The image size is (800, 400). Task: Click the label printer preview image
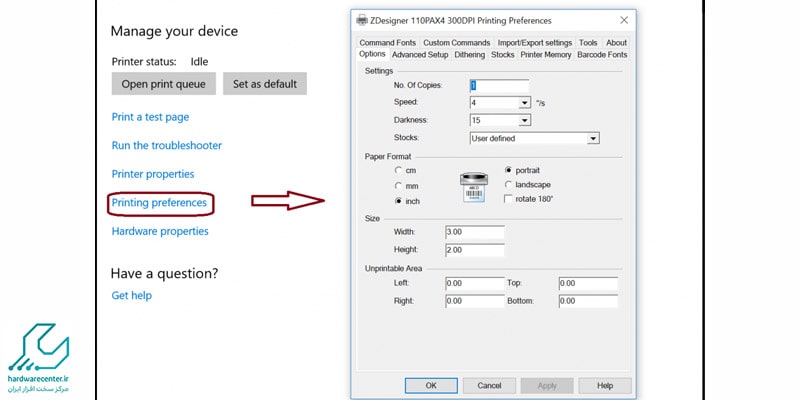(474, 187)
